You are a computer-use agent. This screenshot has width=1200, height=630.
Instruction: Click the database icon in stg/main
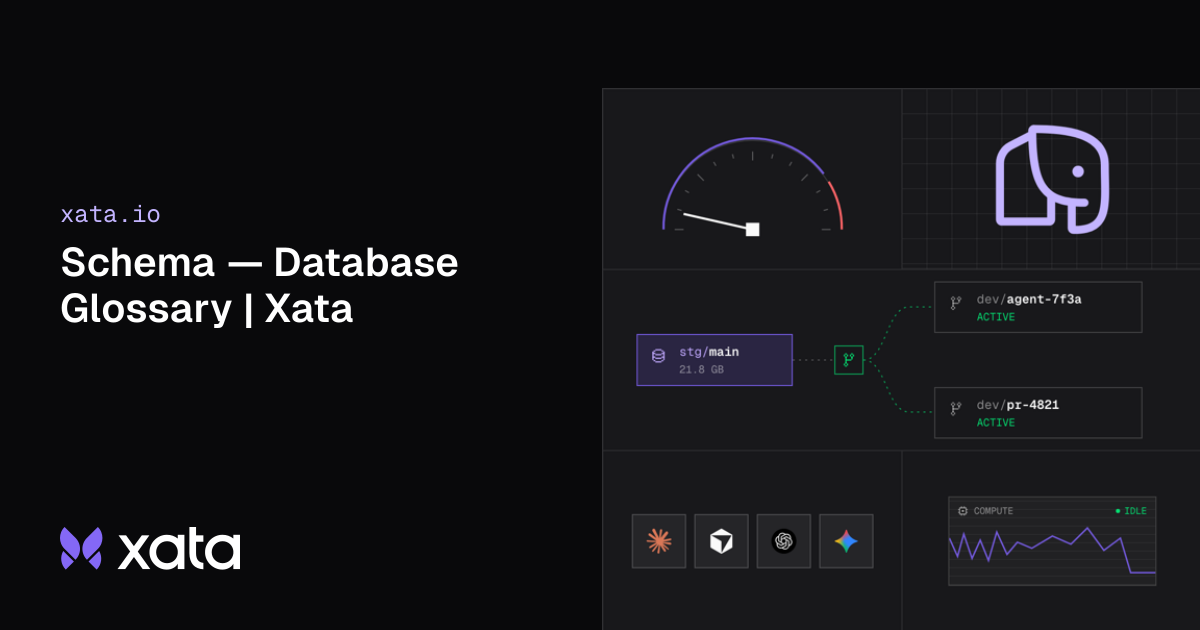coord(658,355)
